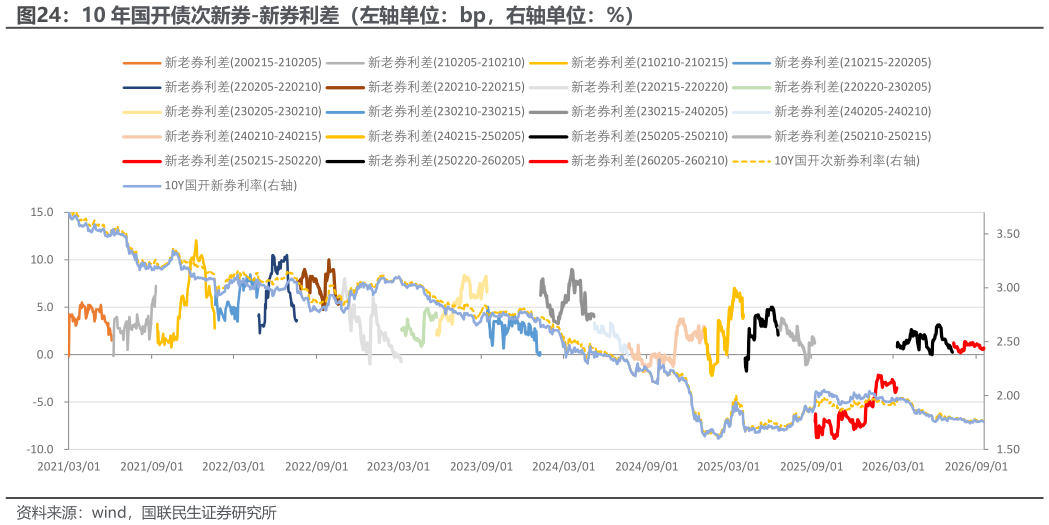Click x-axis date 2023/03/01
Viewport: 1049px width, 525px height.
pos(398,467)
